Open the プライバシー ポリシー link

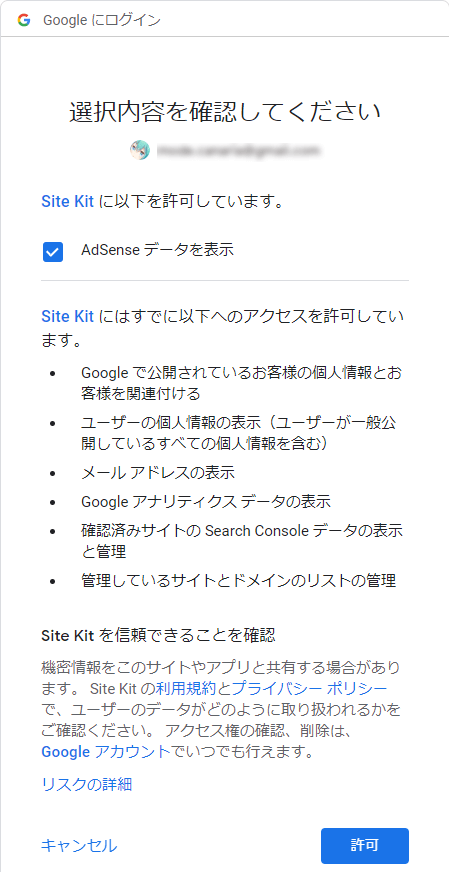[309, 688]
